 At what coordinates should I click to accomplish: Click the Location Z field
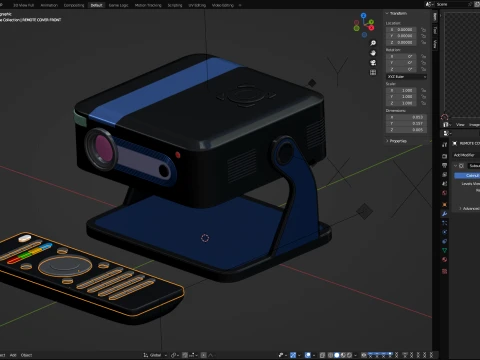401,42
